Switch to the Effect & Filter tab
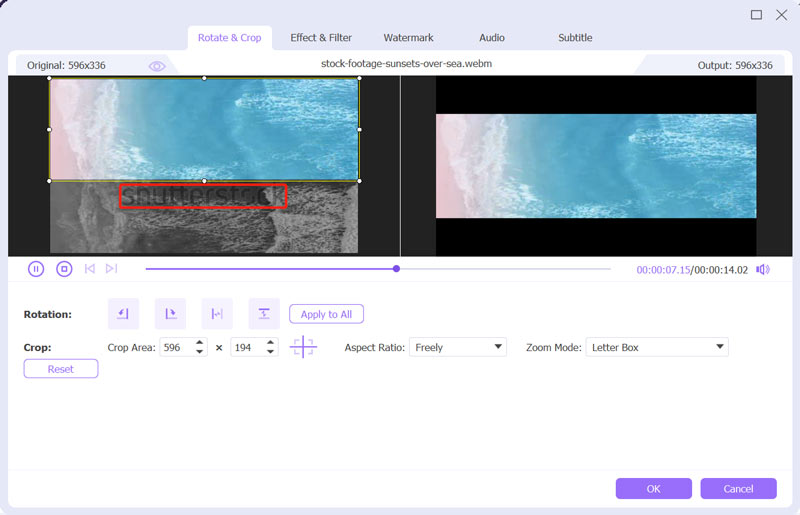This screenshot has width=800, height=515. [321, 38]
